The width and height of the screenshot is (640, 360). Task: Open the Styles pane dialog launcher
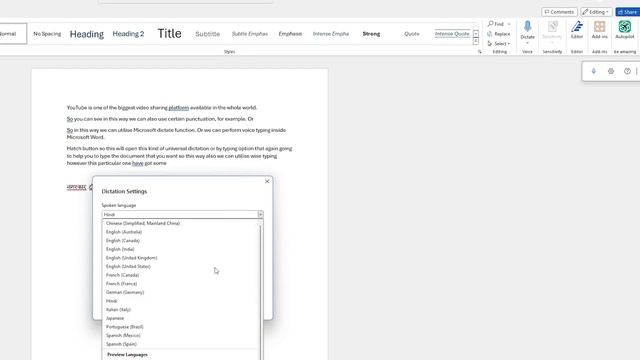[480, 52]
